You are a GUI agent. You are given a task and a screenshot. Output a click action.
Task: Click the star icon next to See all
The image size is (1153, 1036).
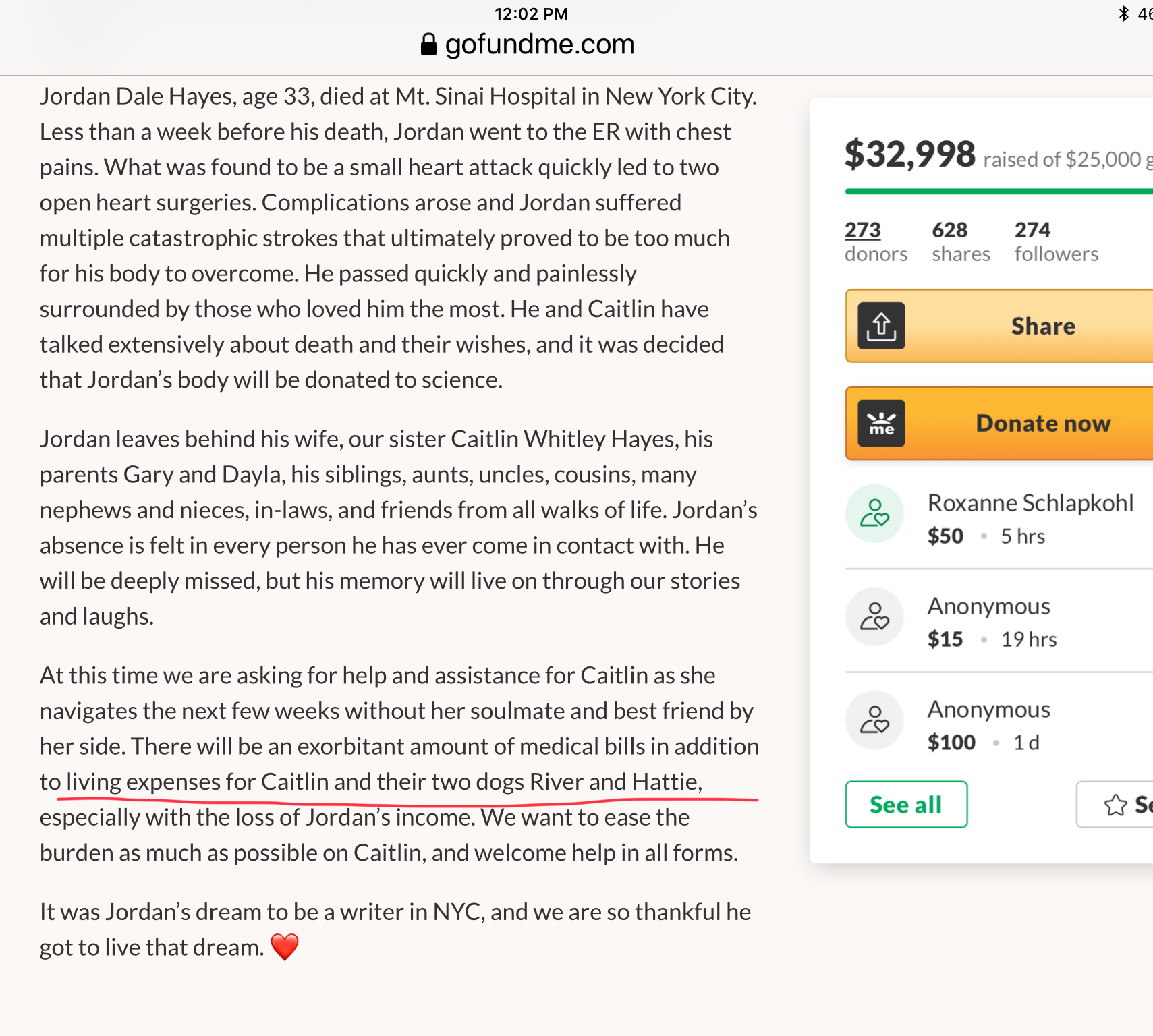(1116, 805)
